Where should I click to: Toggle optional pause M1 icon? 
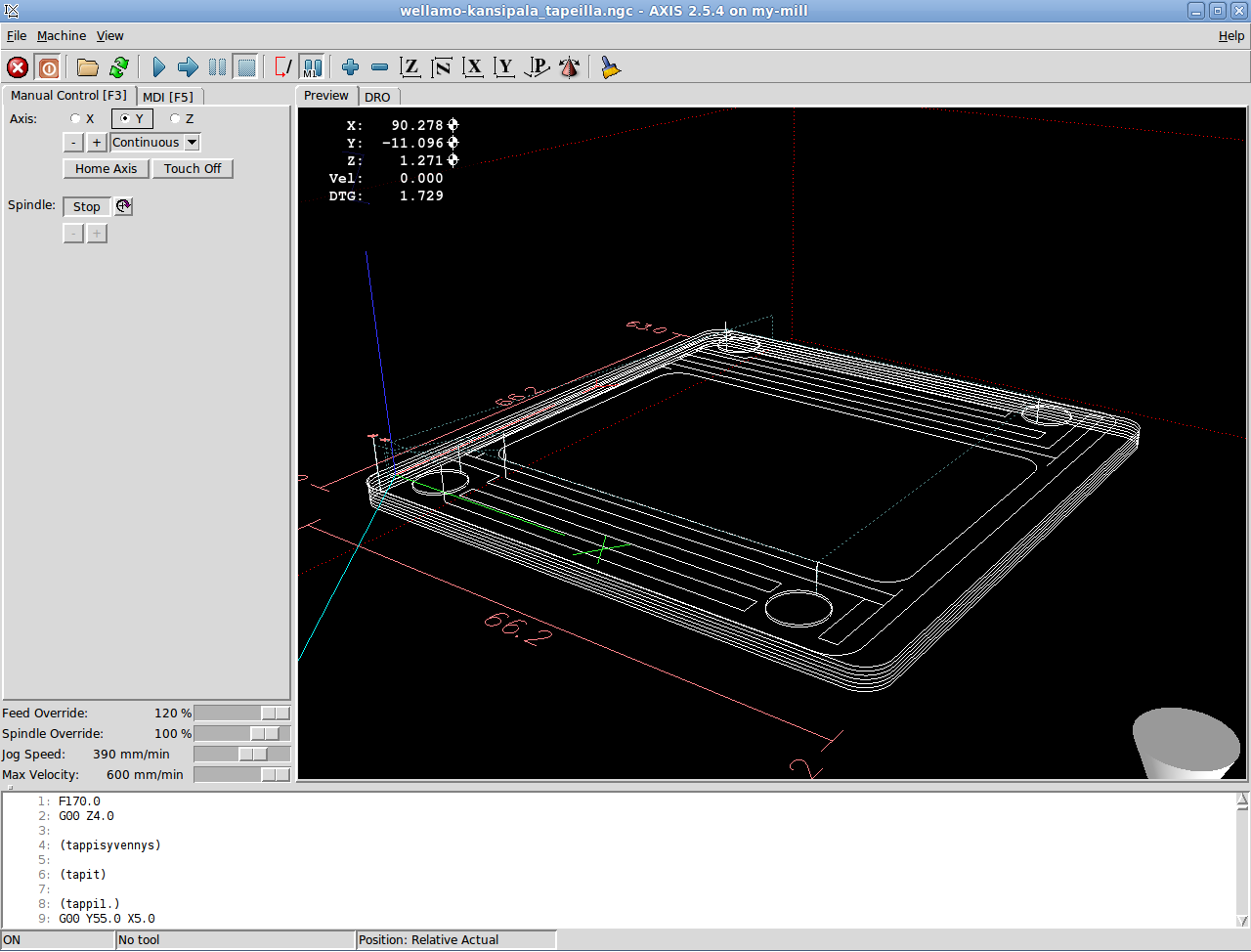(312, 67)
